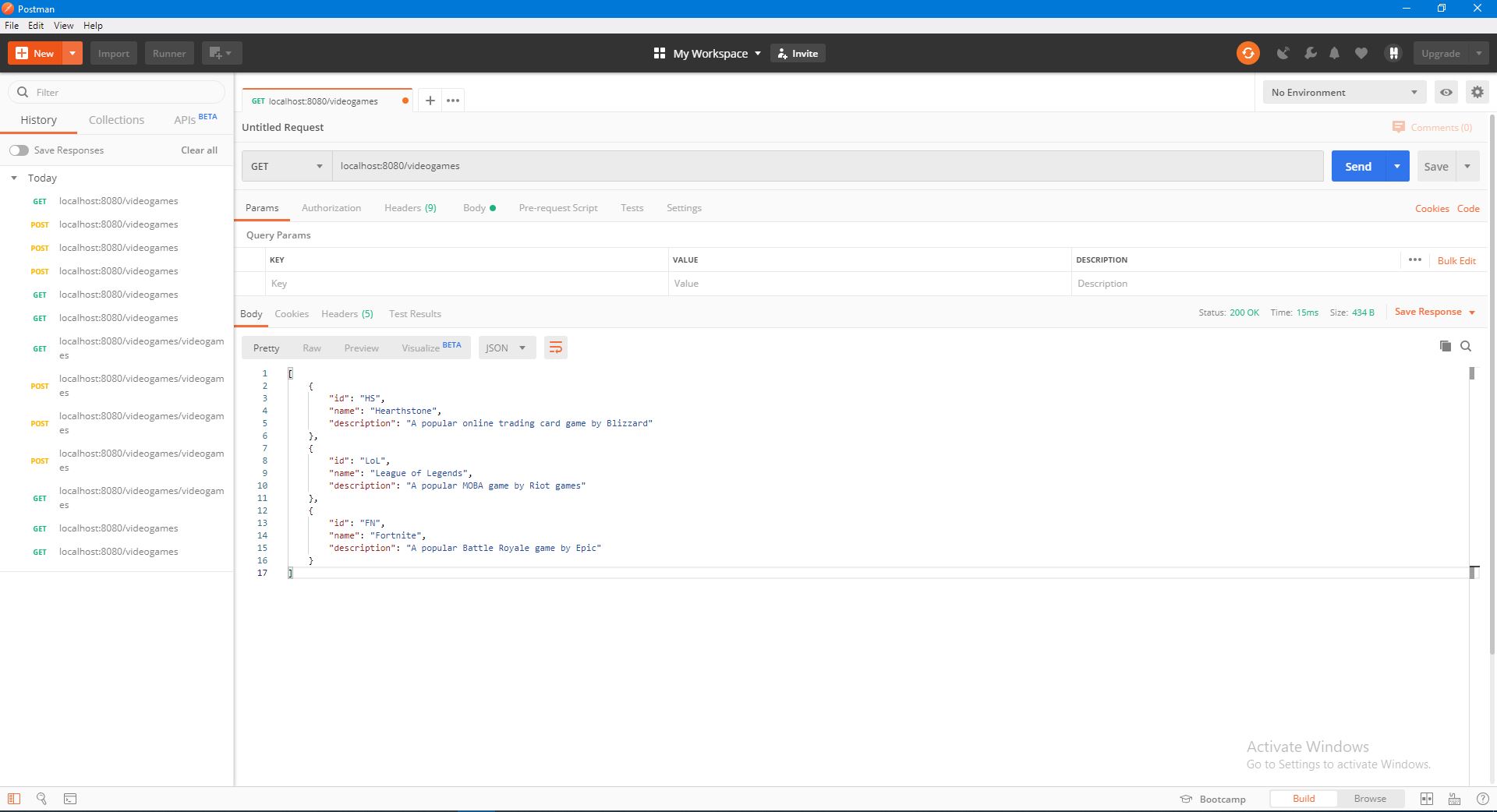Click the heart icon in header
This screenshot has width=1497, height=812.
(1361, 53)
